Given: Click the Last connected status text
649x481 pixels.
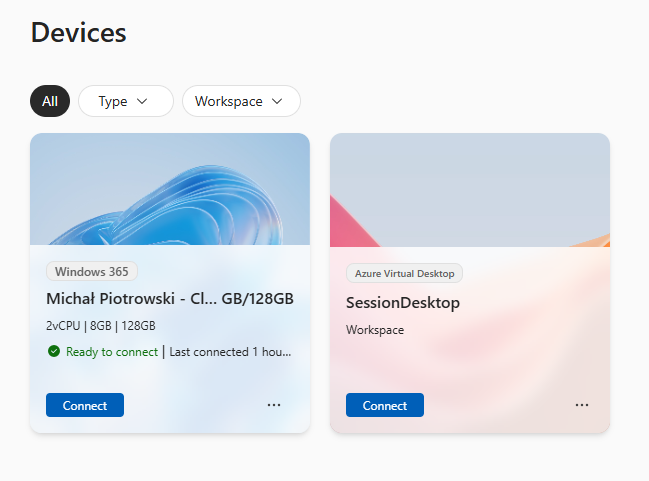Looking at the screenshot, I should pos(230,352).
